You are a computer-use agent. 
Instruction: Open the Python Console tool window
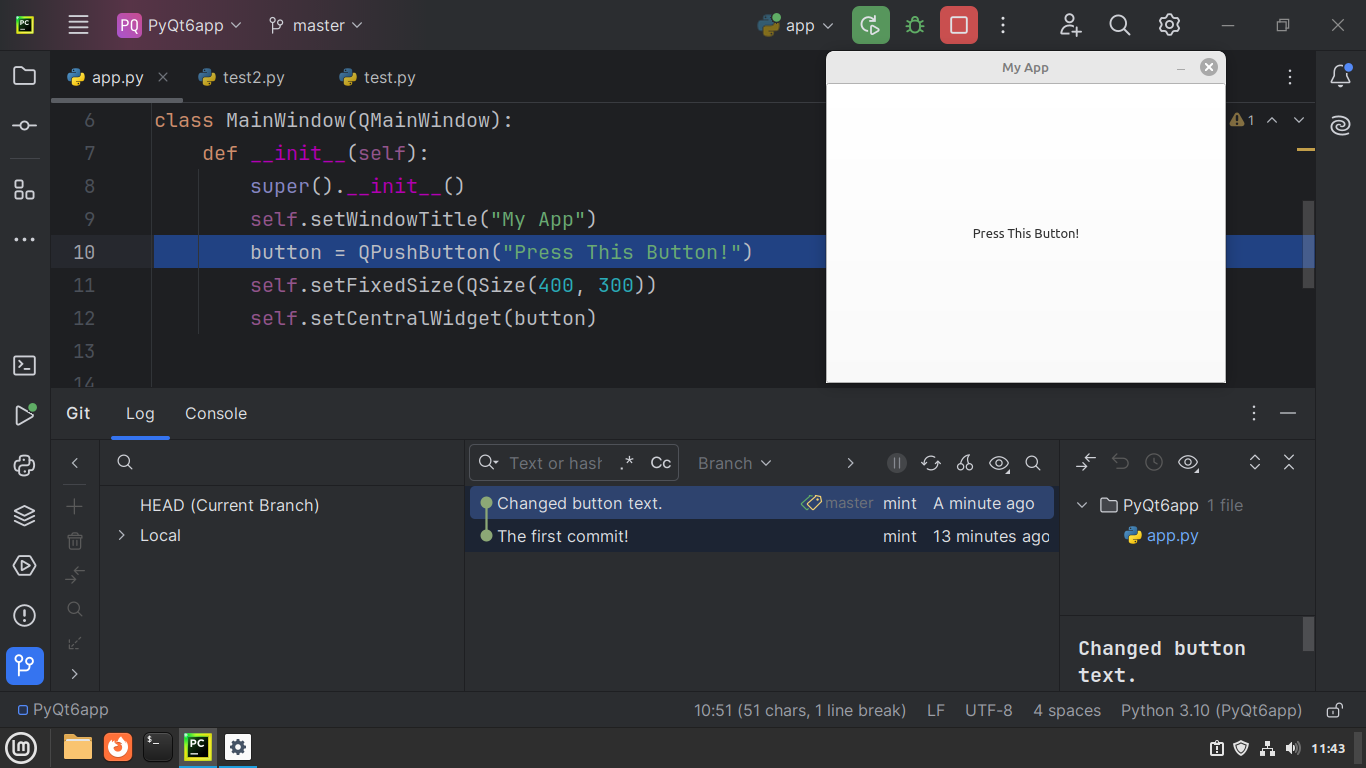25,466
